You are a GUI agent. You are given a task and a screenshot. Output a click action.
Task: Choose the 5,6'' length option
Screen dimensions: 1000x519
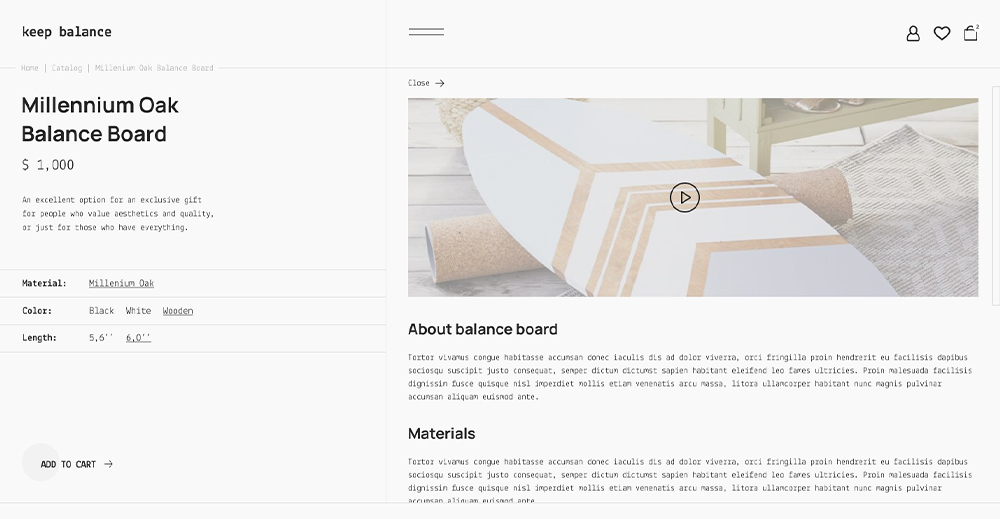(x=101, y=337)
